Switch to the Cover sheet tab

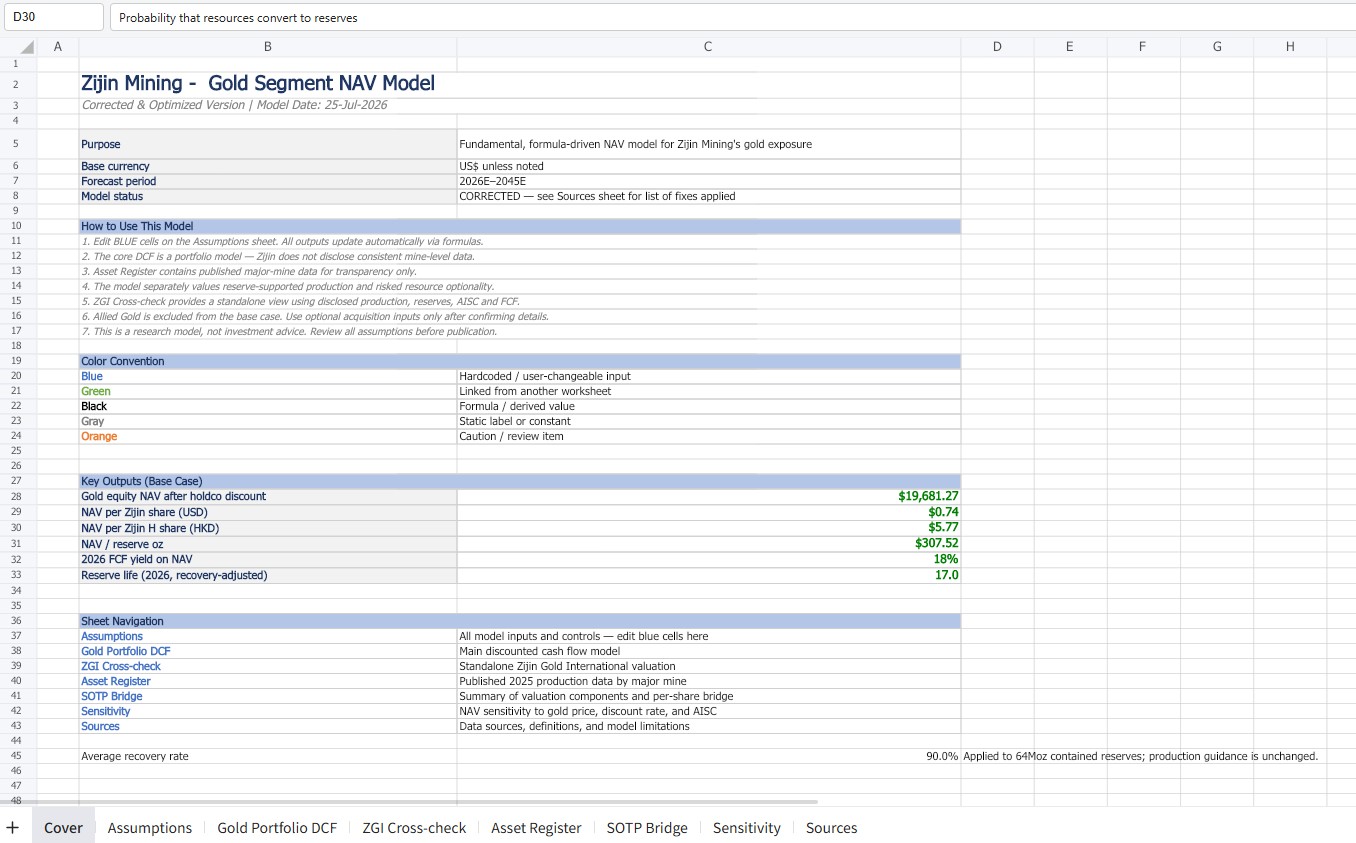tap(63, 827)
